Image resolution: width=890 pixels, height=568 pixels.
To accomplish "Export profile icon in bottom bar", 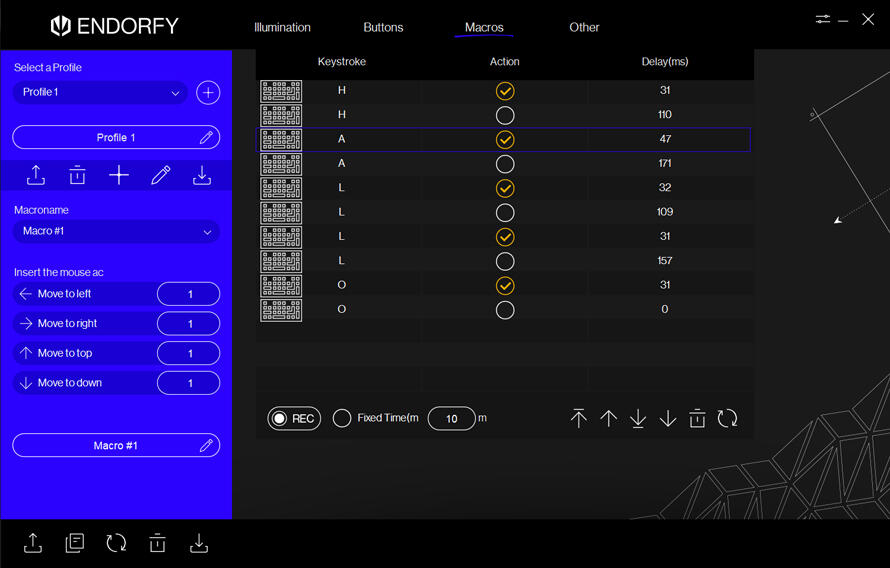I will point(33,543).
